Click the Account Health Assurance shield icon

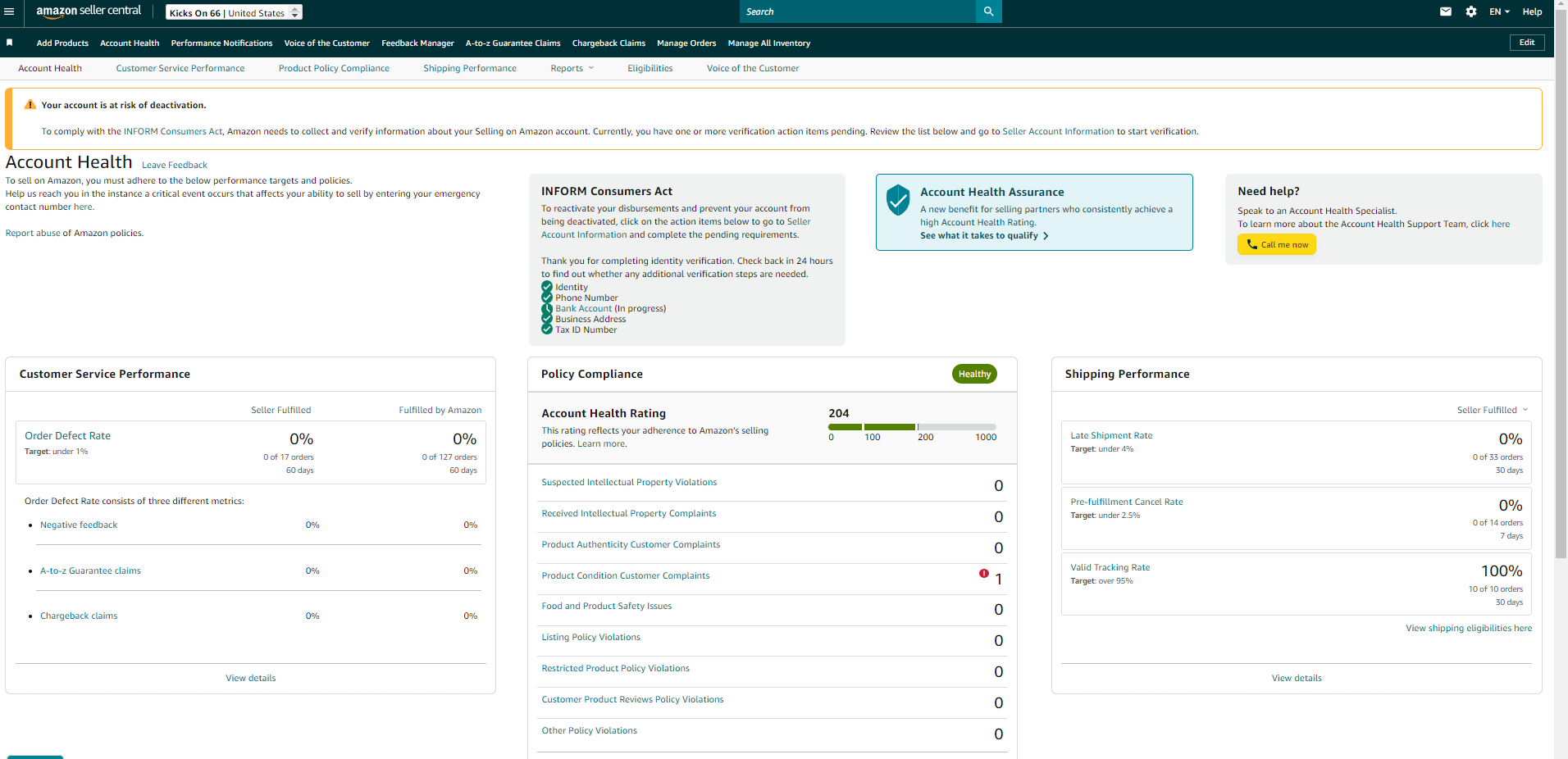899,200
